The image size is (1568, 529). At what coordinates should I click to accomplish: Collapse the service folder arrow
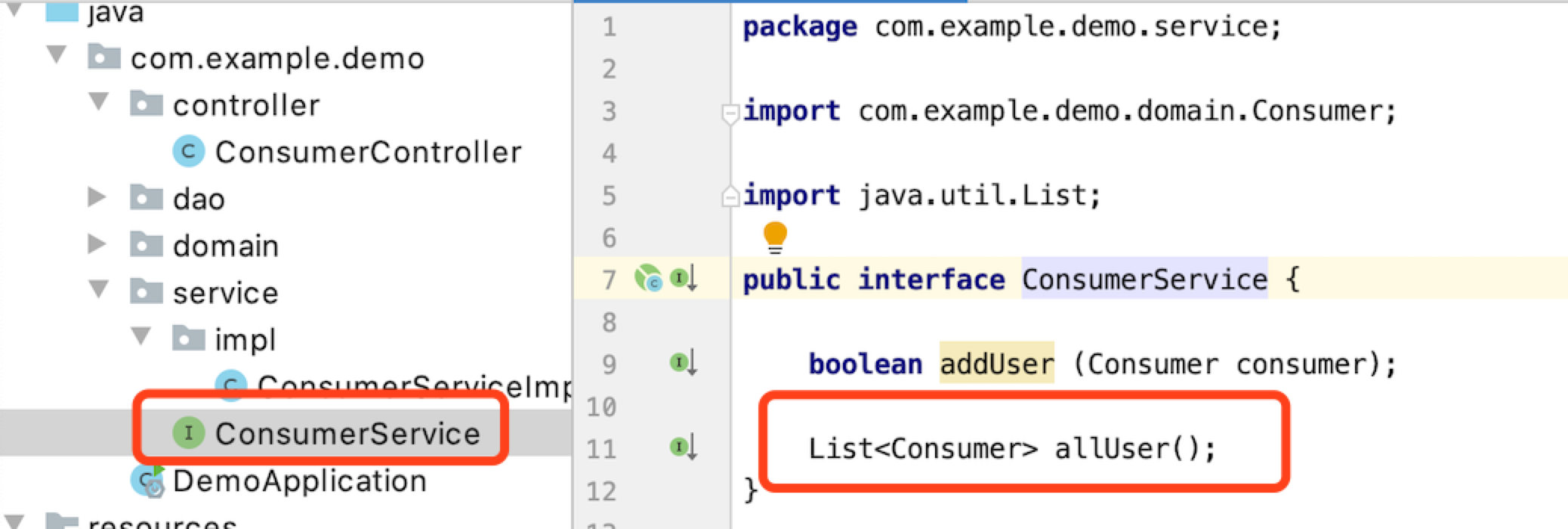[99, 289]
